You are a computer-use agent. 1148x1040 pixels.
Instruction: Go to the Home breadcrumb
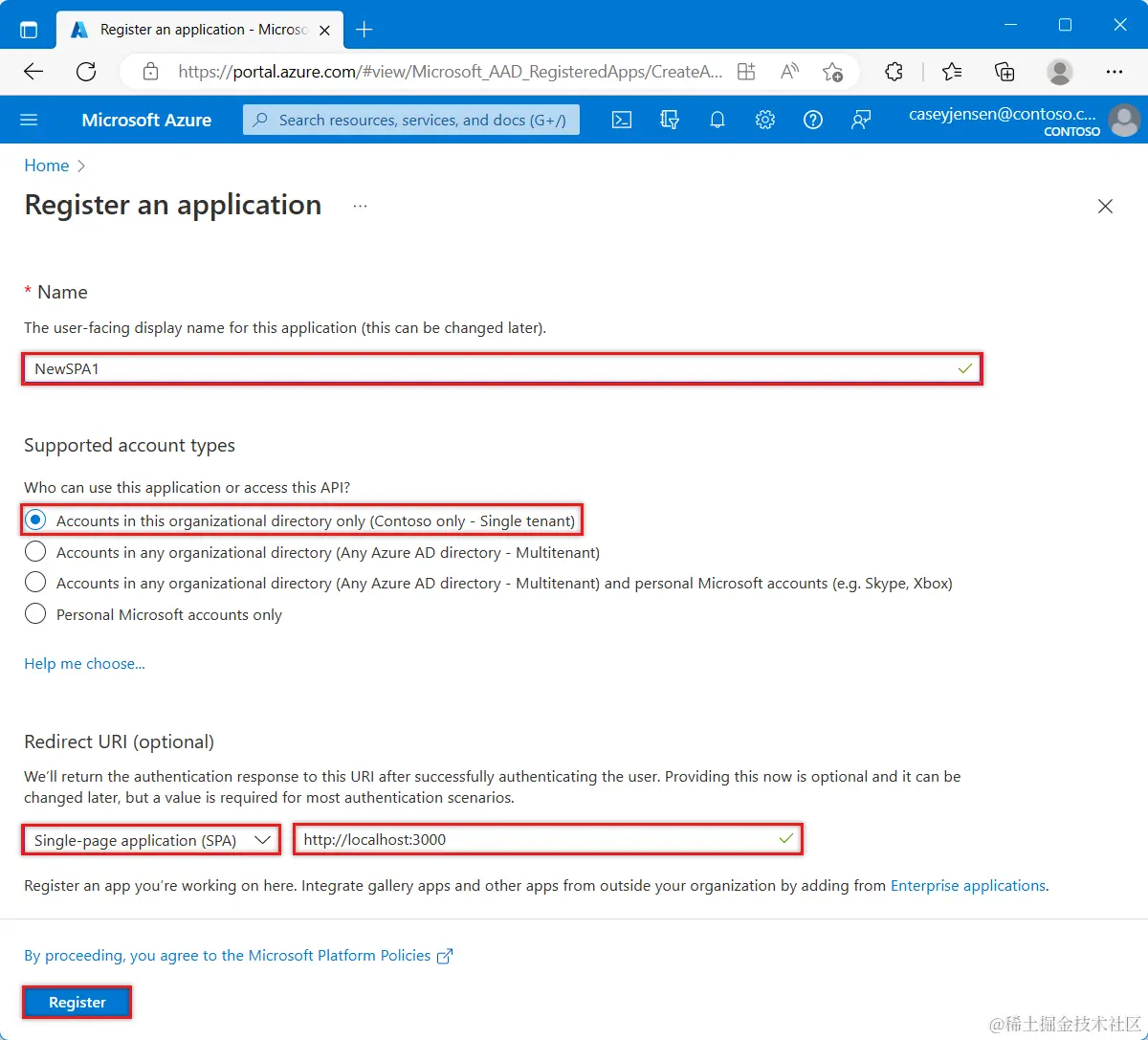point(46,166)
